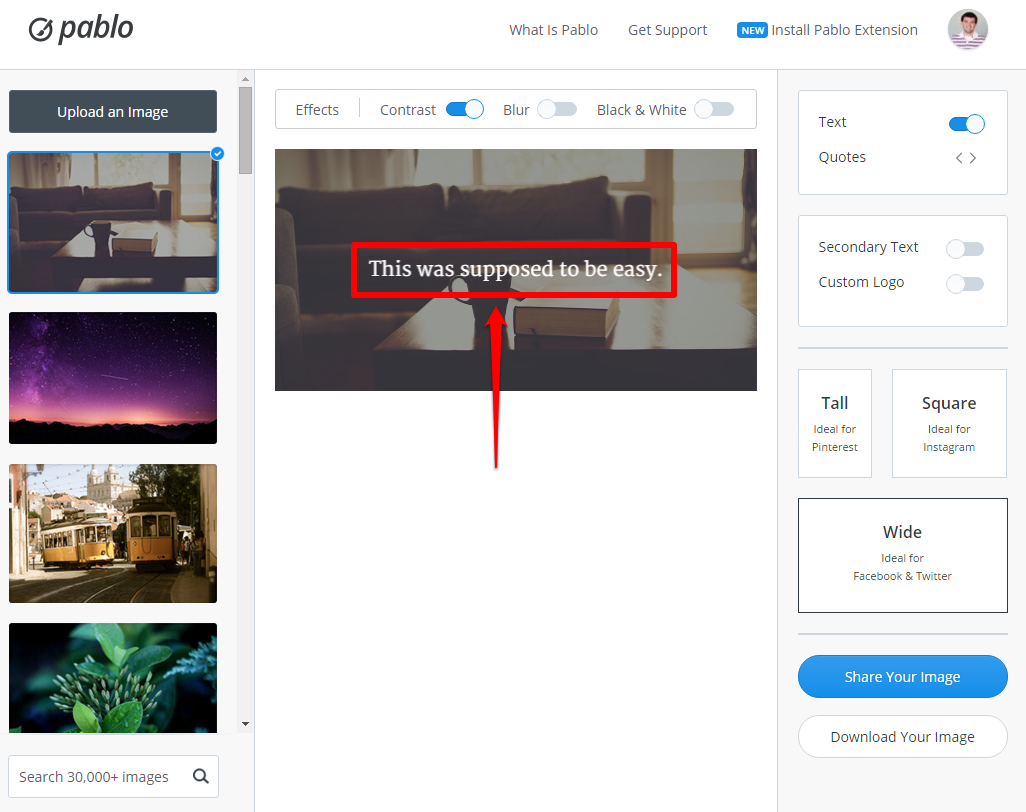
Task: Click the NEW badge icon
Action: point(752,30)
